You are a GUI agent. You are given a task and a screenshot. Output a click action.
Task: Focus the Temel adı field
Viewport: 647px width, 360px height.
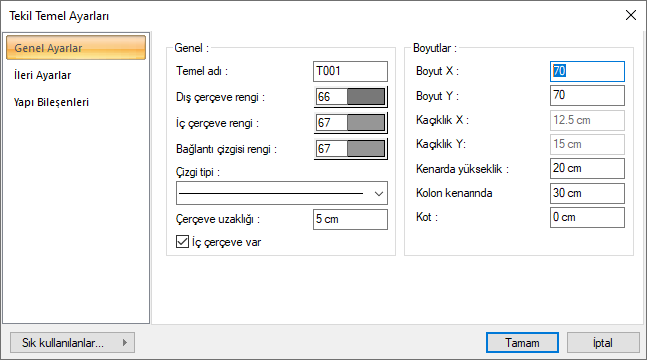point(350,71)
